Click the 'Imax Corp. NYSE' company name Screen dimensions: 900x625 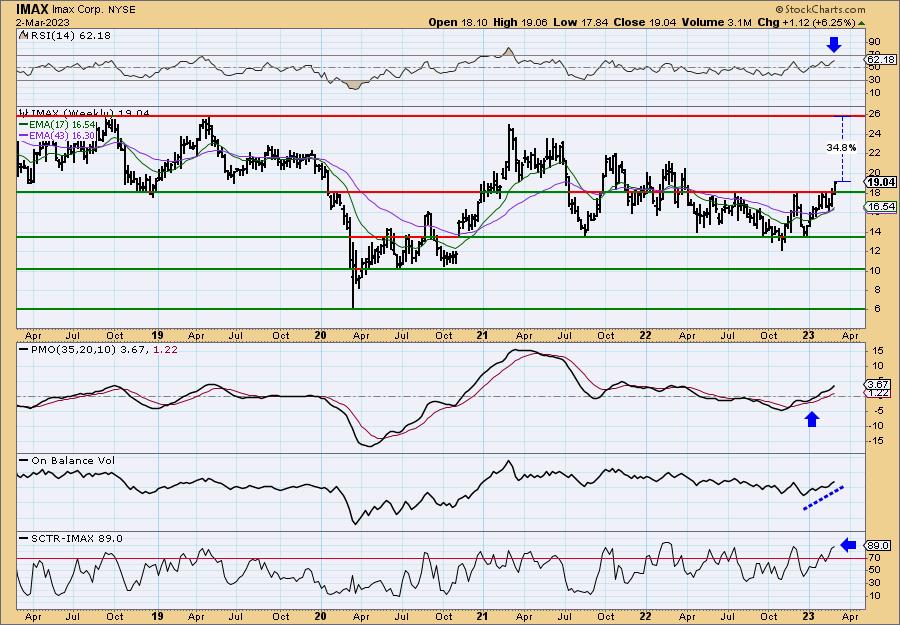(x=93, y=10)
